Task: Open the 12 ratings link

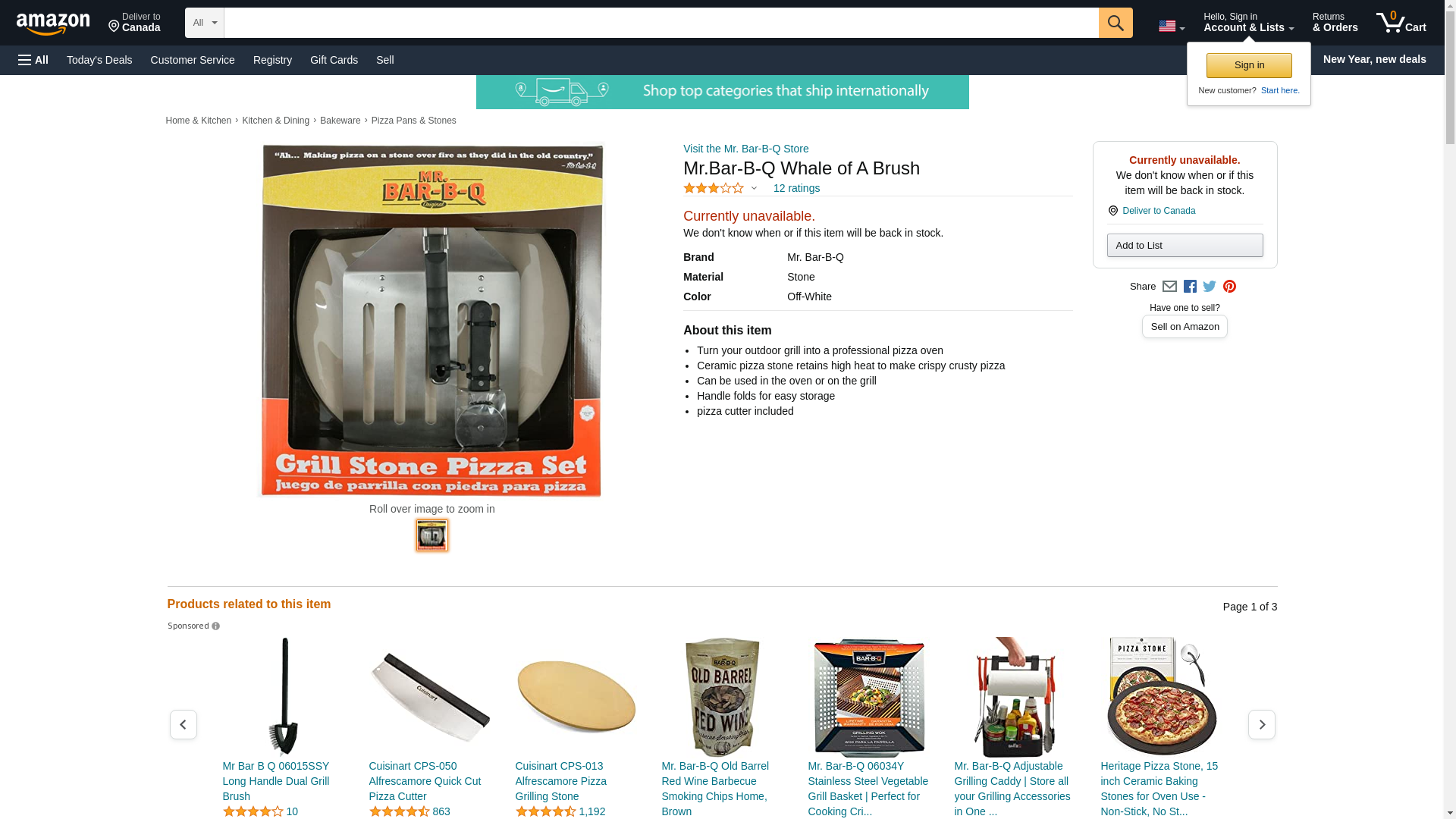Action: 796,188
